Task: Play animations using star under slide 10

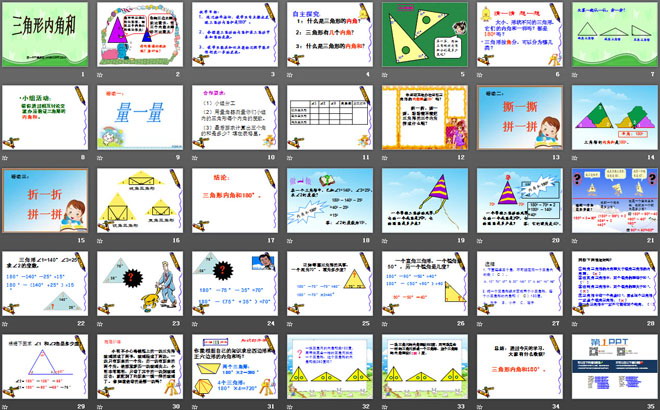Action: (x=197, y=157)
